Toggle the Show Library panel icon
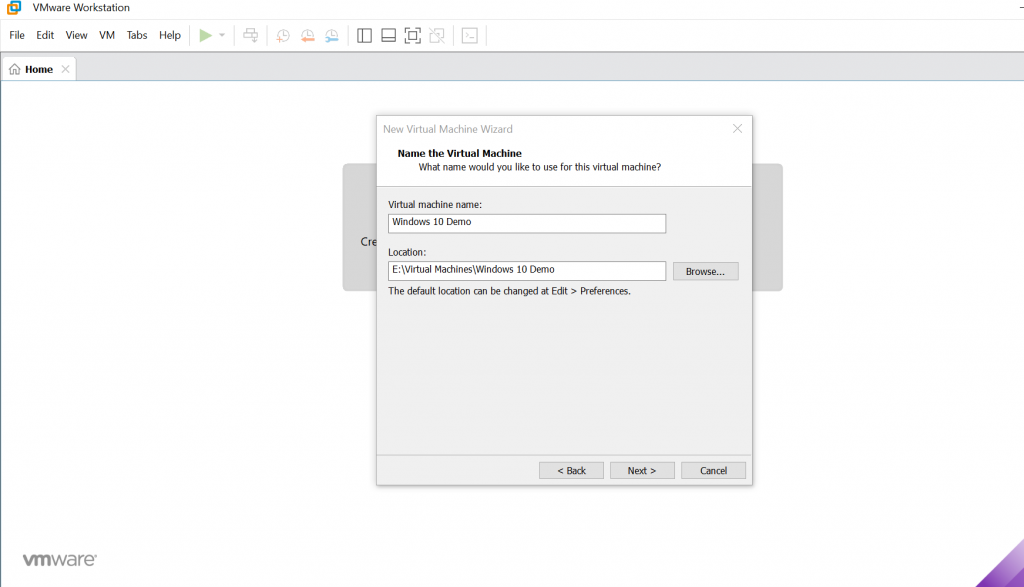Image resolution: width=1024 pixels, height=587 pixels. pos(364,35)
